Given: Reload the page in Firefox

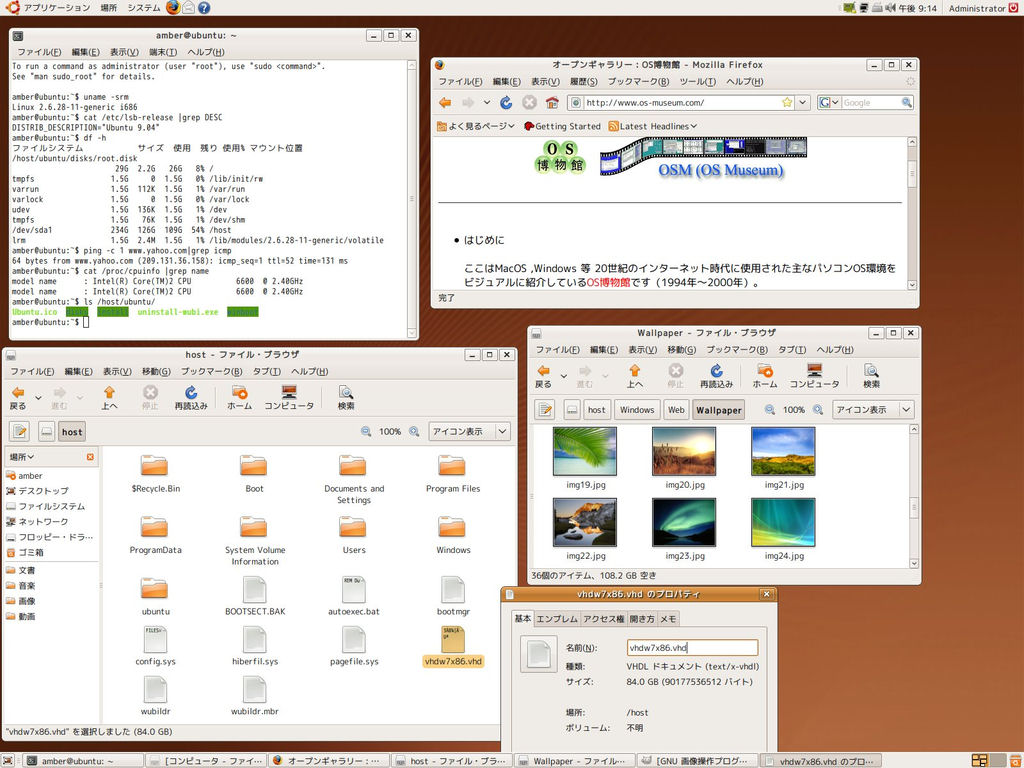Looking at the screenshot, I should click(506, 103).
